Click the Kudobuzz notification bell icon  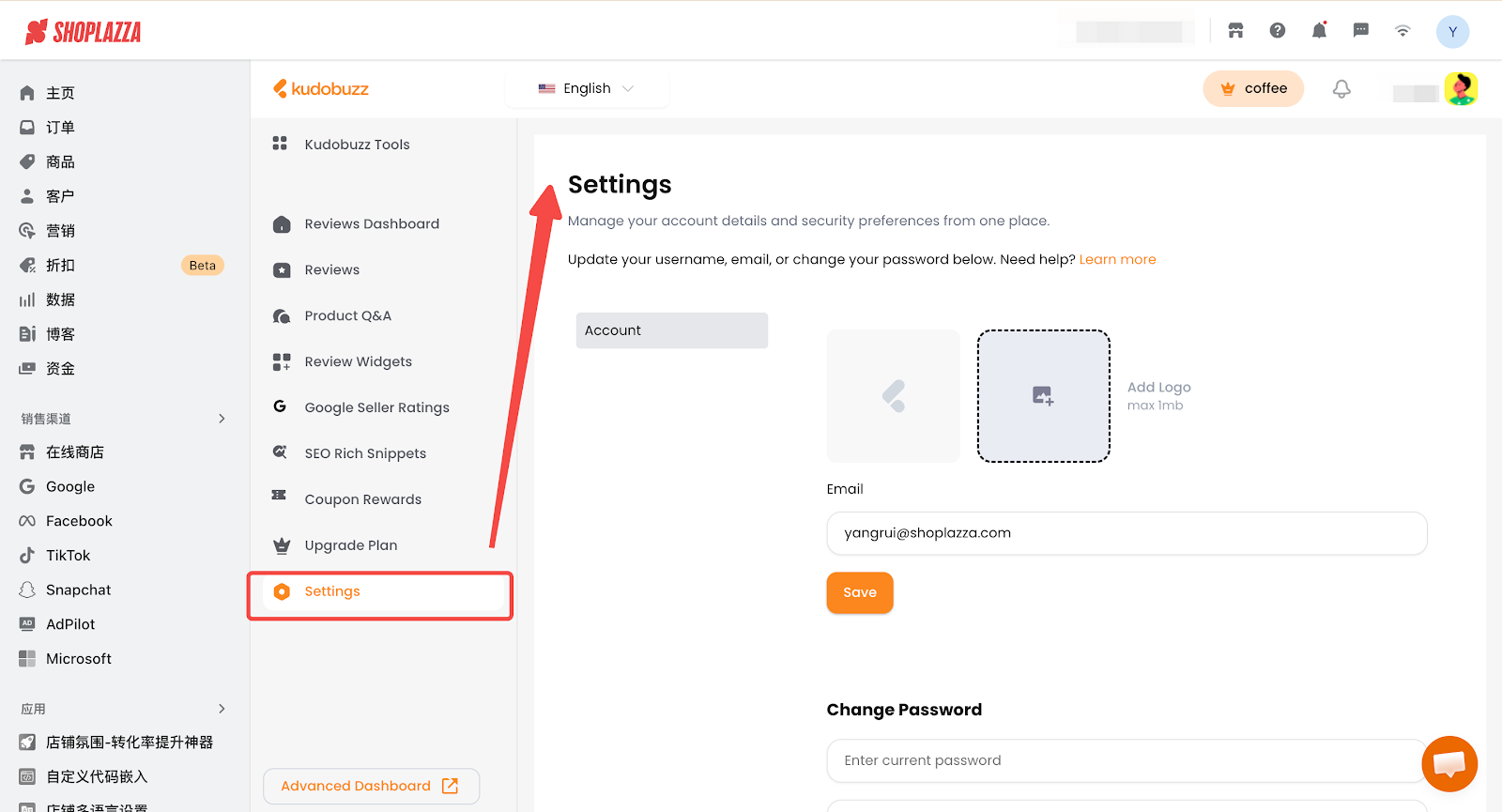1341,89
